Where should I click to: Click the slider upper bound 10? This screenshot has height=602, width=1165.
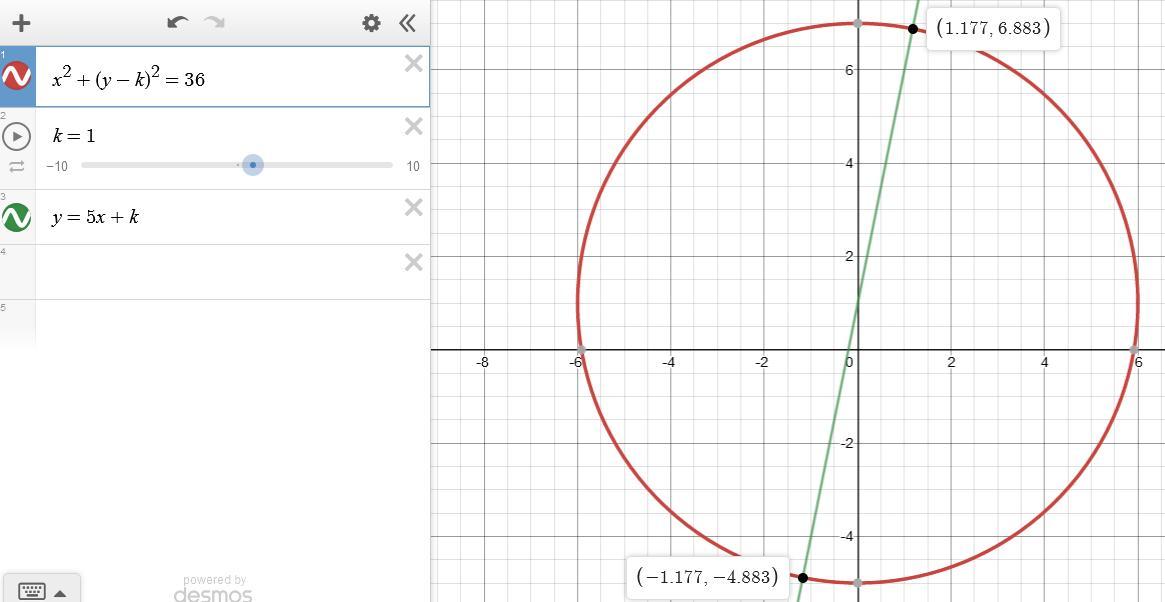pyautogui.click(x=412, y=166)
